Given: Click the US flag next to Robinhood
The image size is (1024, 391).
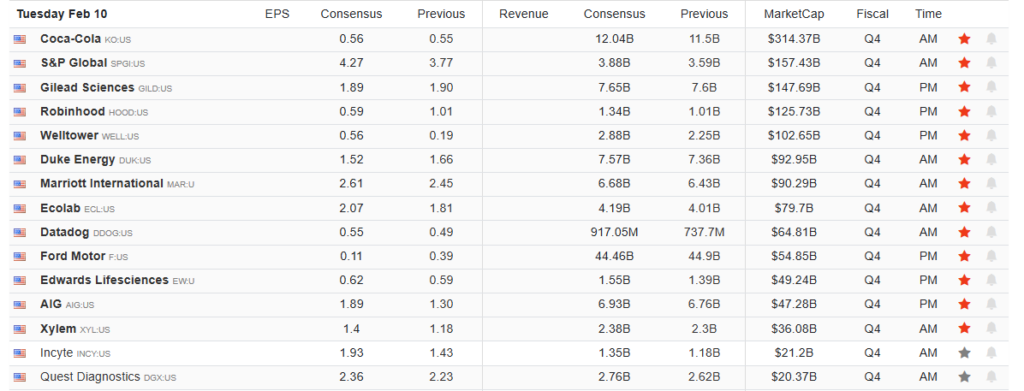Looking at the screenshot, I should [x=20, y=112].
